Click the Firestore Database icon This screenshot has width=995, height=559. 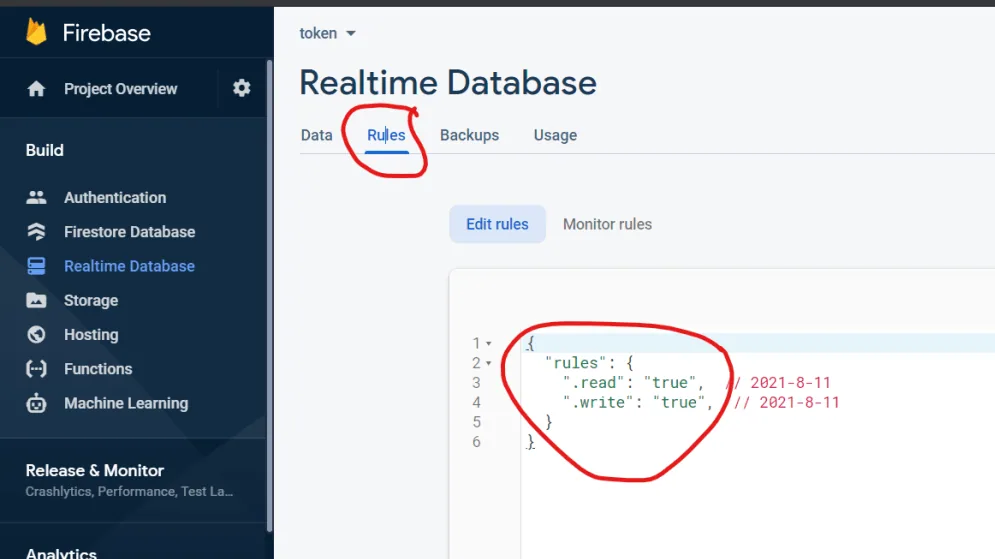[x=36, y=232]
